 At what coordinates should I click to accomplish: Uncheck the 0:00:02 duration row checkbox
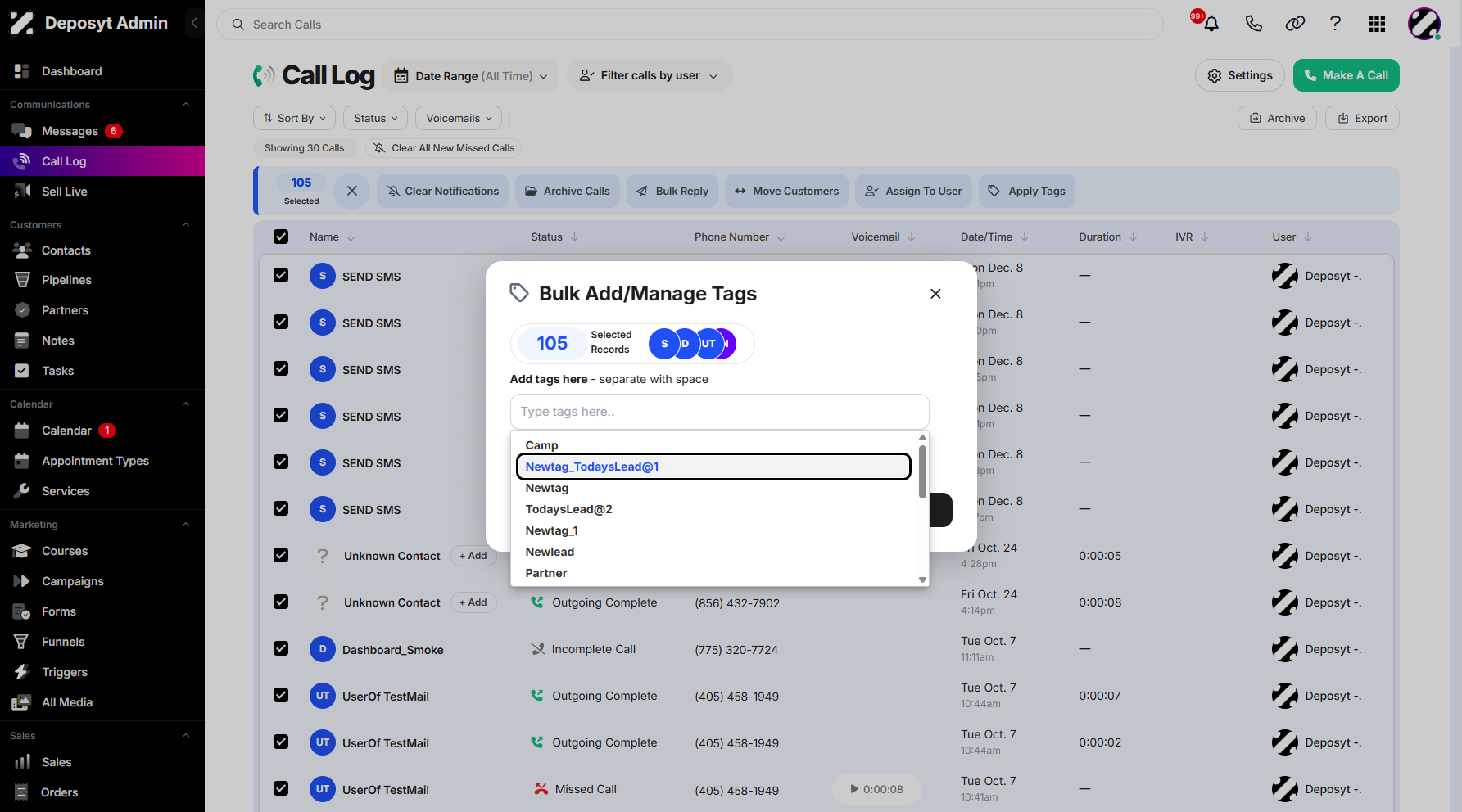pos(281,742)
